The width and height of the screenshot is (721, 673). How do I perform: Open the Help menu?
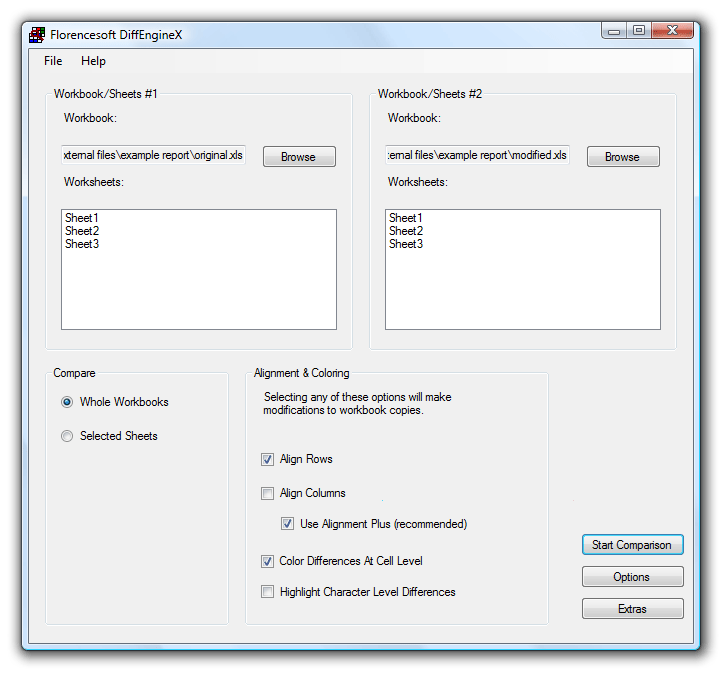click(93, 61)
